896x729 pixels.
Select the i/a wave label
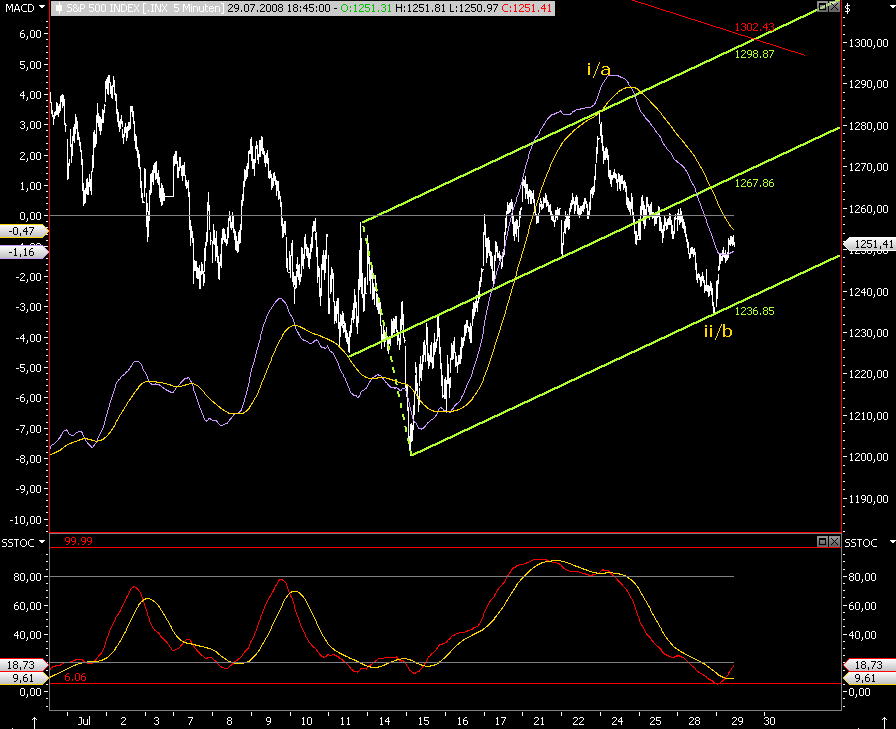click(598, 69)
